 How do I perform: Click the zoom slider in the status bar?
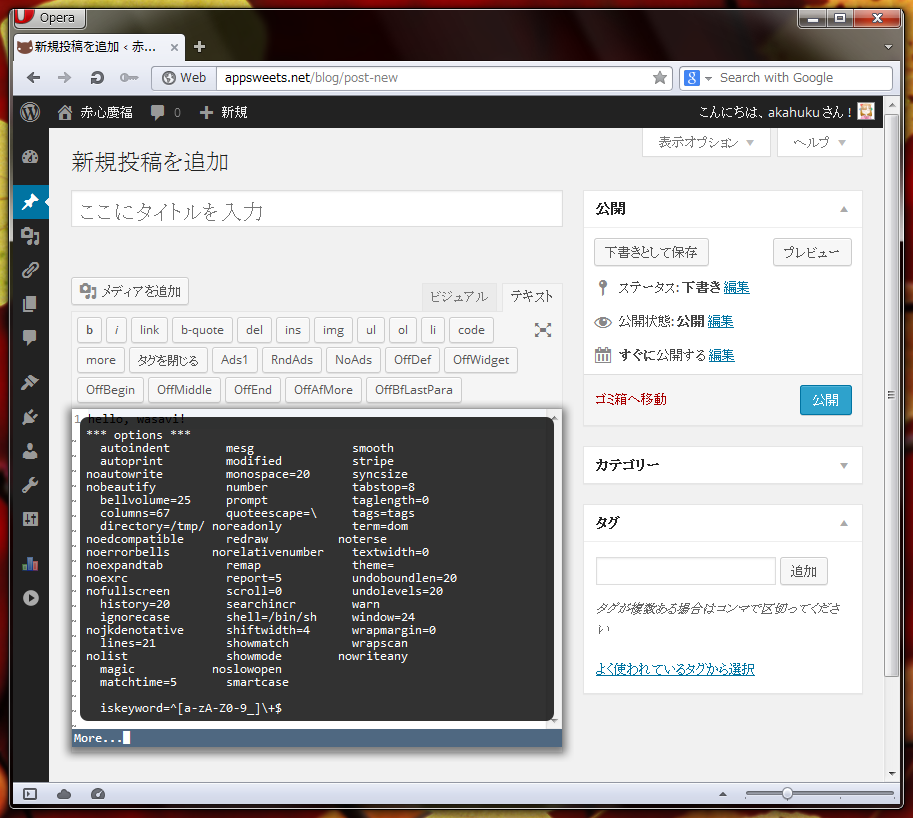point(787,794)
